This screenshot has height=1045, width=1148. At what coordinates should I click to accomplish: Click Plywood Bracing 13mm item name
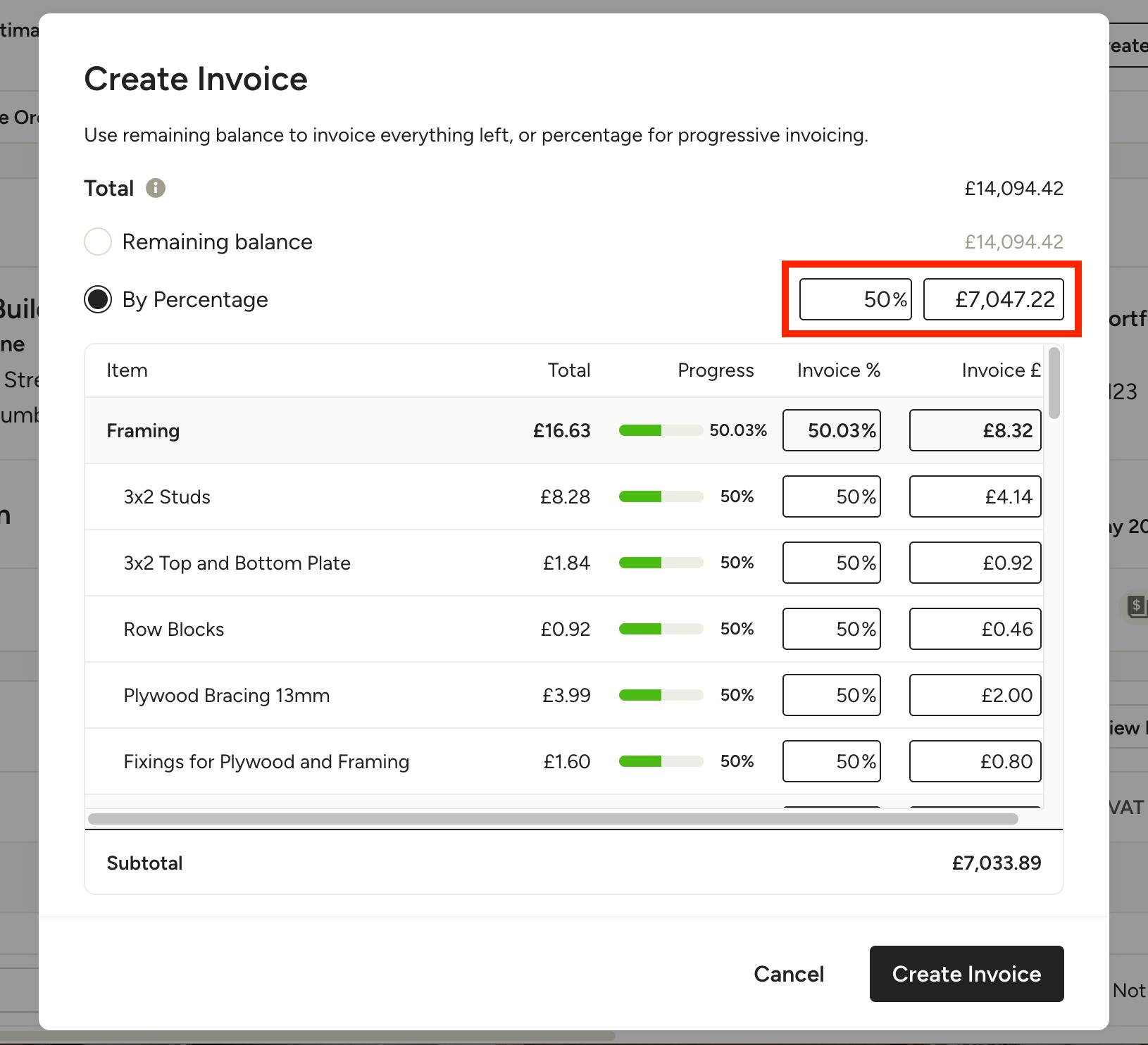coord(227,695)
